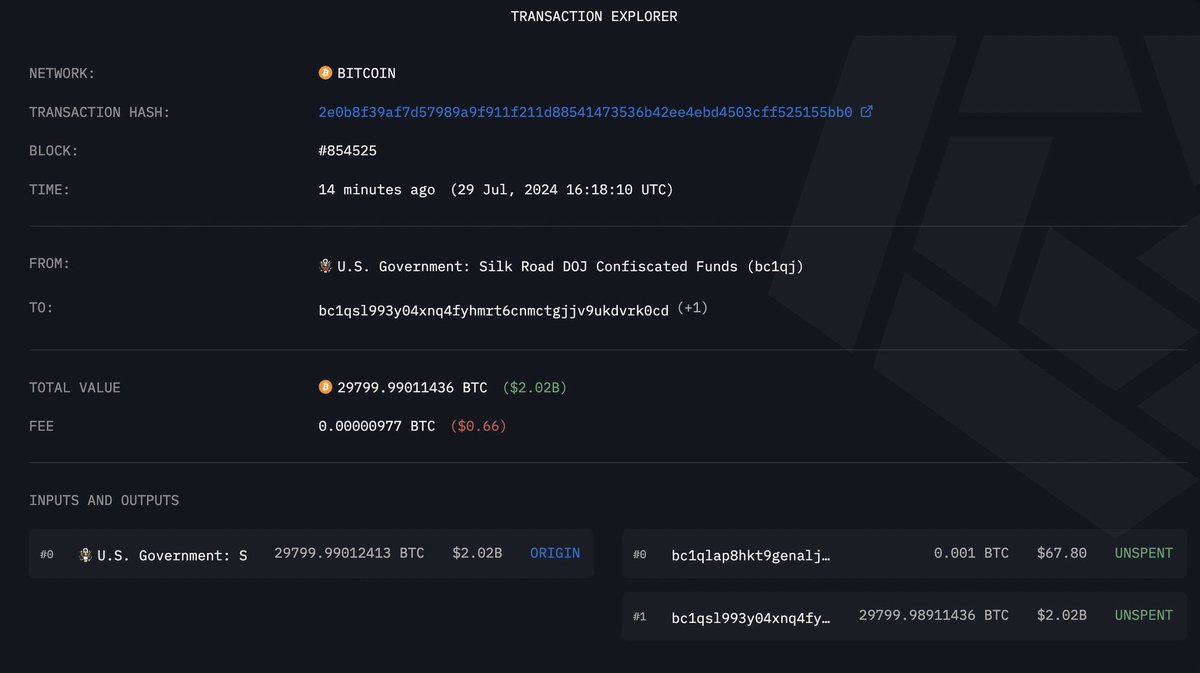This screenshot has height=673, width=1200.
Task: Open the transaction hash link starting with 2e0b8f39
Action: tap(585, 112)
